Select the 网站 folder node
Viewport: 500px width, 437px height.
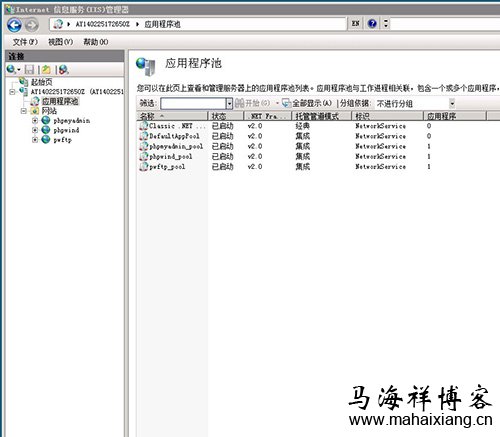click(x=49, y=111)
